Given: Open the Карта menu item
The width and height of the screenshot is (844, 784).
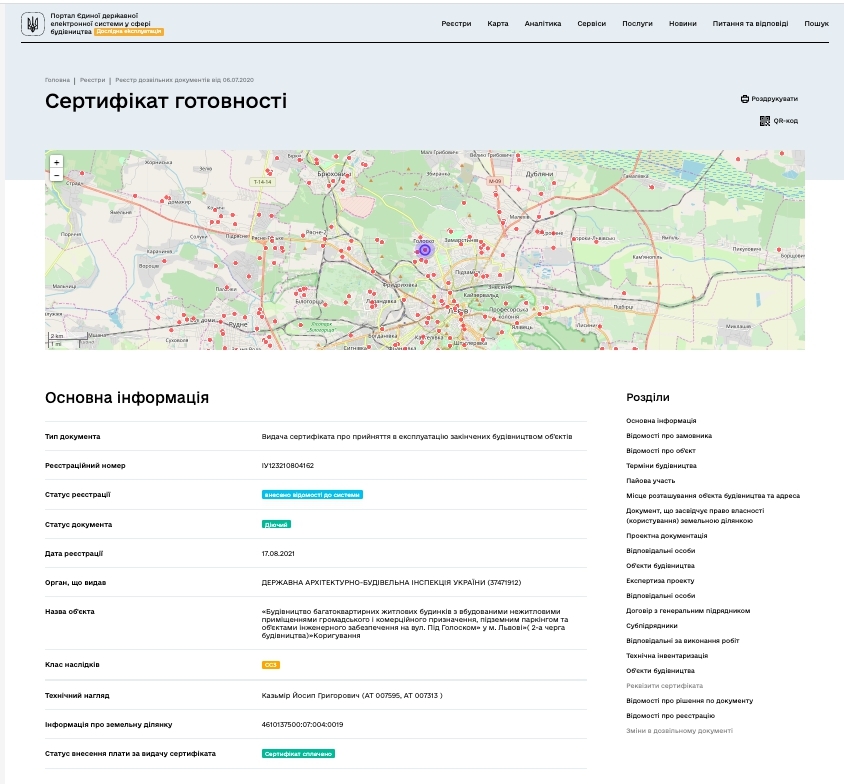Looking at the screenshot, I should [498, 24].
